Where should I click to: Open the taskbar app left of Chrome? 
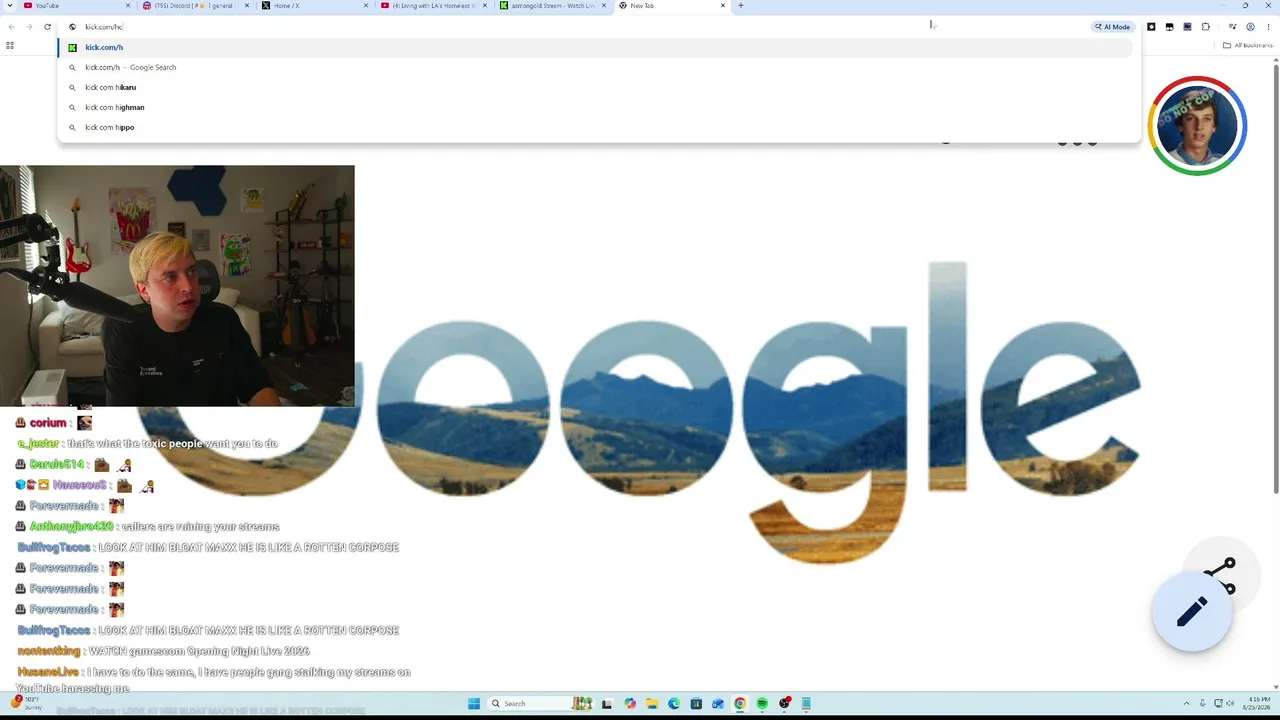point(718,703)
